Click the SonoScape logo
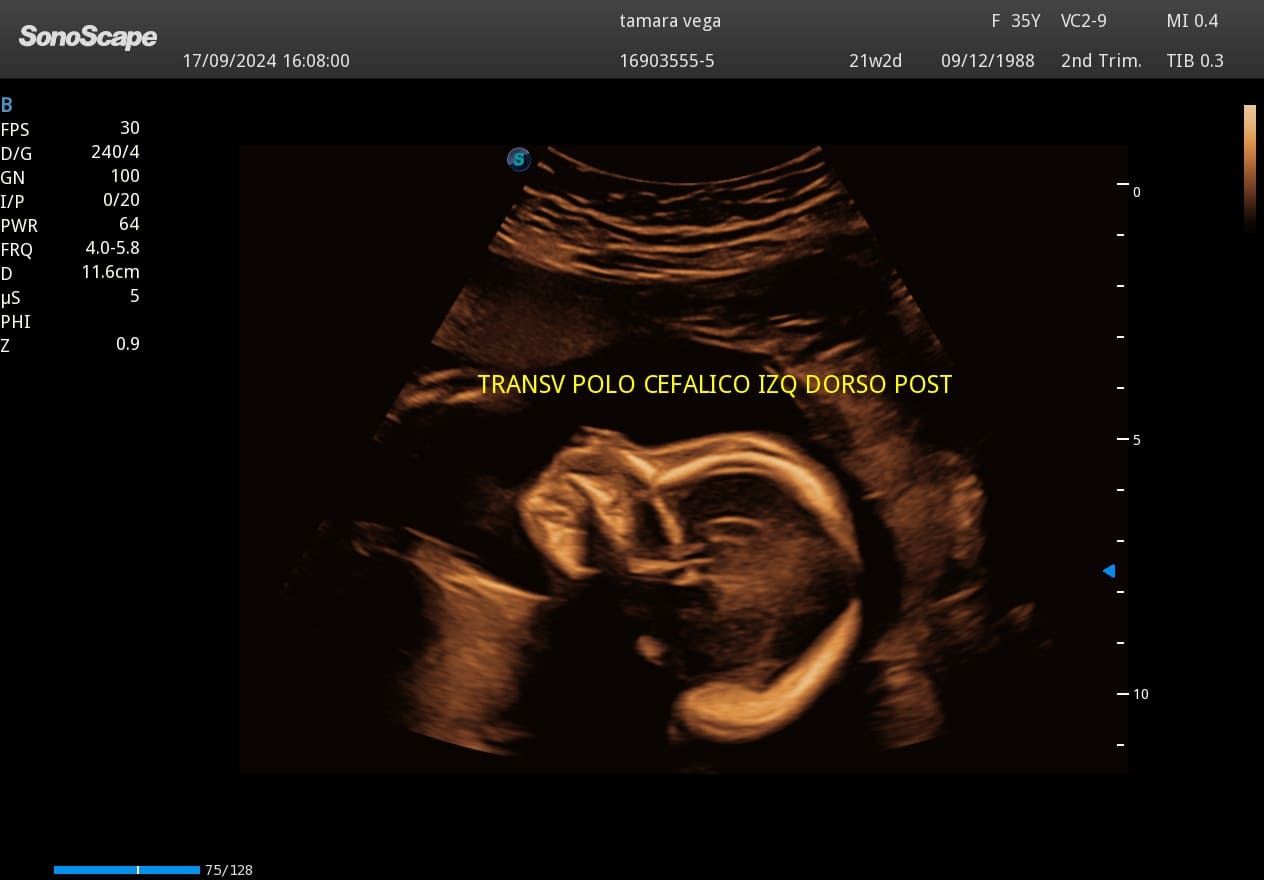The width and height of the screenshot is (1264, 880). coord(88,37)
